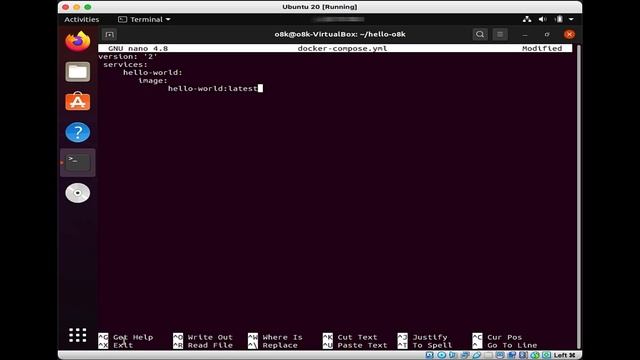Click the services: line
Image resolution: width=640 pixels, height=360 pixels.
[125, 64]
